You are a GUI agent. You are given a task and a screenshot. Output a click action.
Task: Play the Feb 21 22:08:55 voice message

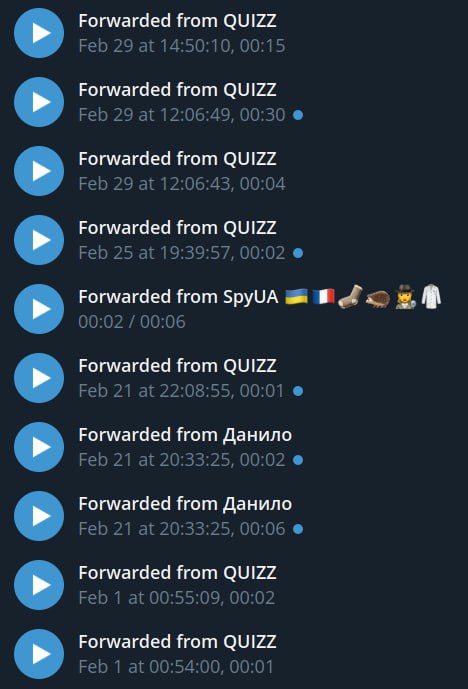[39, 378]
